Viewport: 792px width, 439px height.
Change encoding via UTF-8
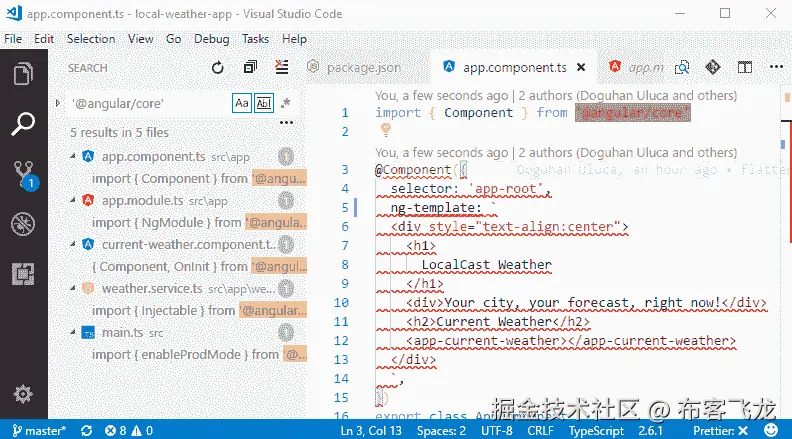click(497, 430)
